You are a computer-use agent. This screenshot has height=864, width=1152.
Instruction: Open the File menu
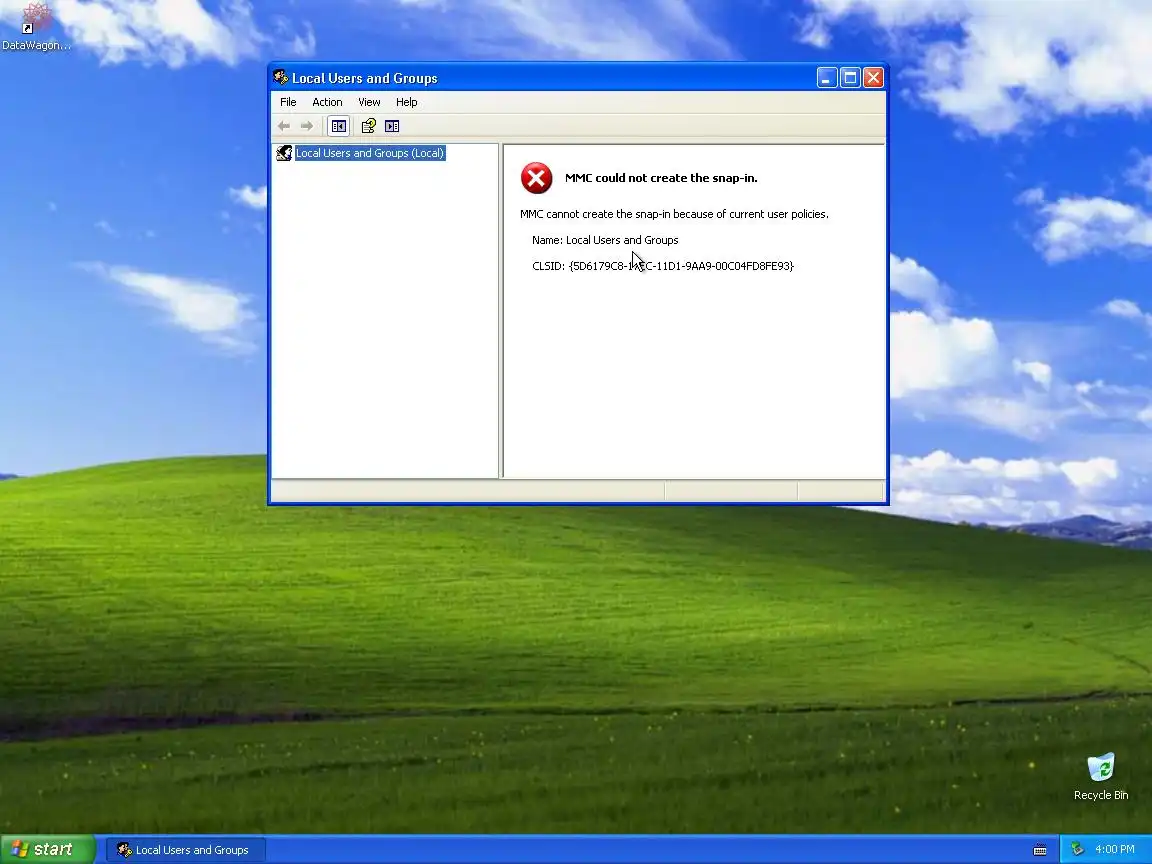click(x=288, y=102)
